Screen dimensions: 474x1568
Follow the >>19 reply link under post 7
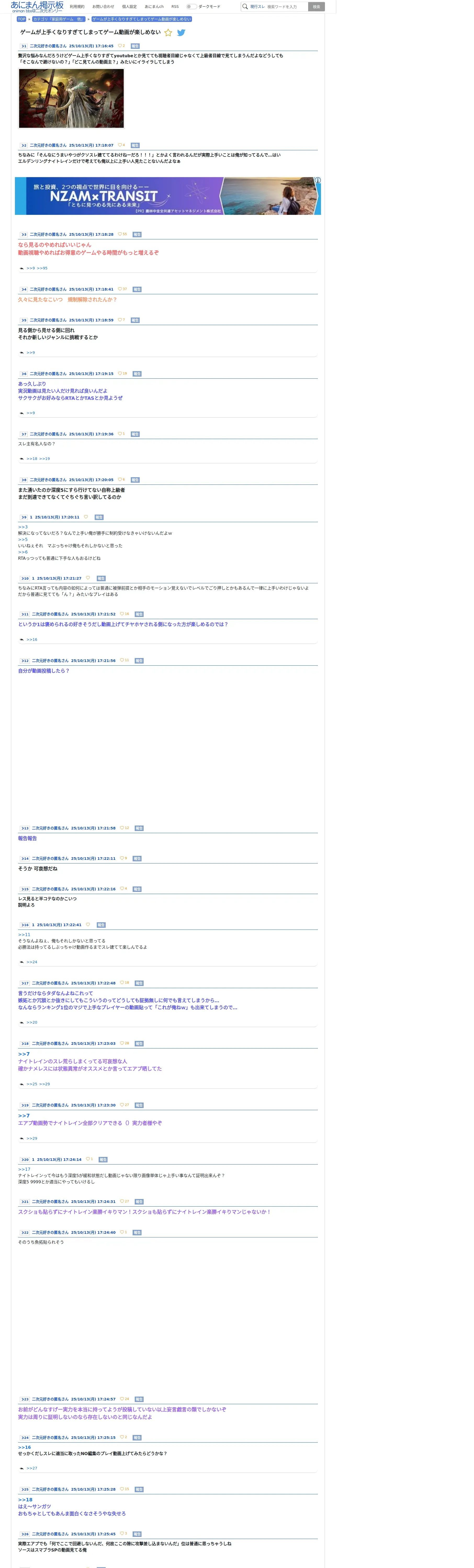(44, 458)
